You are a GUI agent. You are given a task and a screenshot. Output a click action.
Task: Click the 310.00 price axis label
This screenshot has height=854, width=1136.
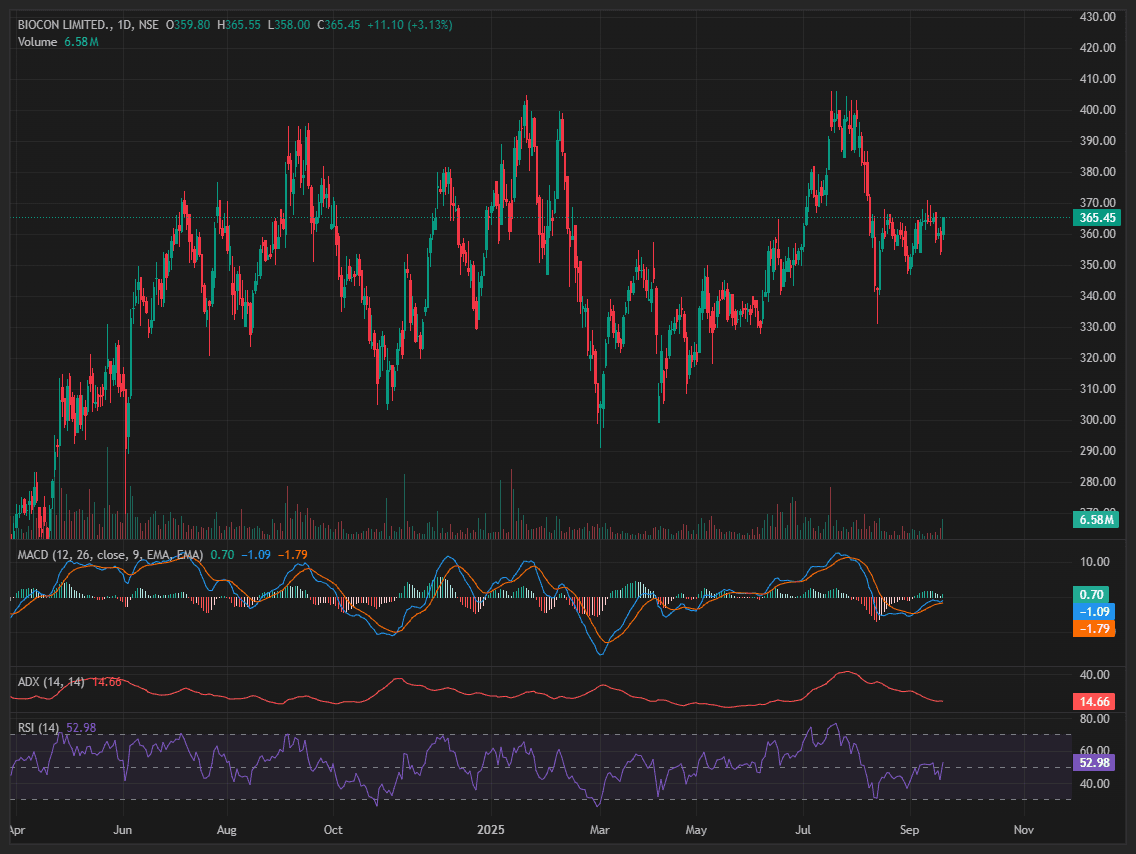coord(1097,389)
